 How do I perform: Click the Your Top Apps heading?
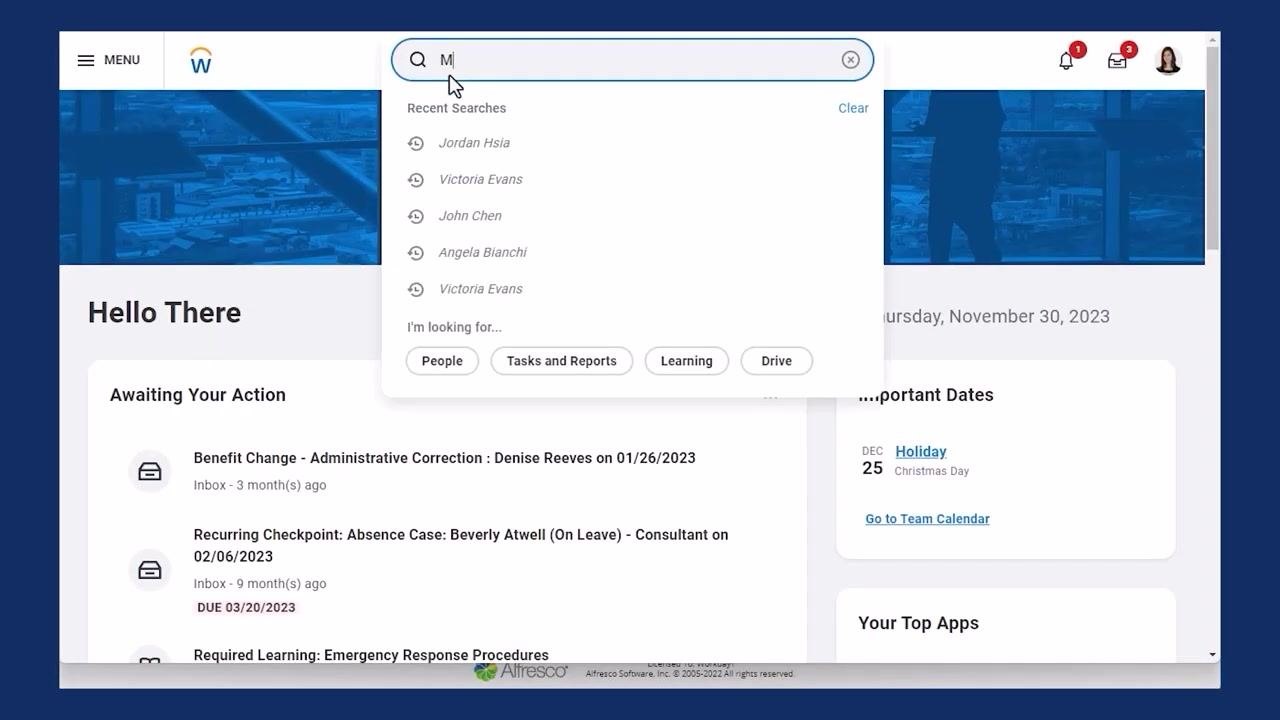point(918,623)
